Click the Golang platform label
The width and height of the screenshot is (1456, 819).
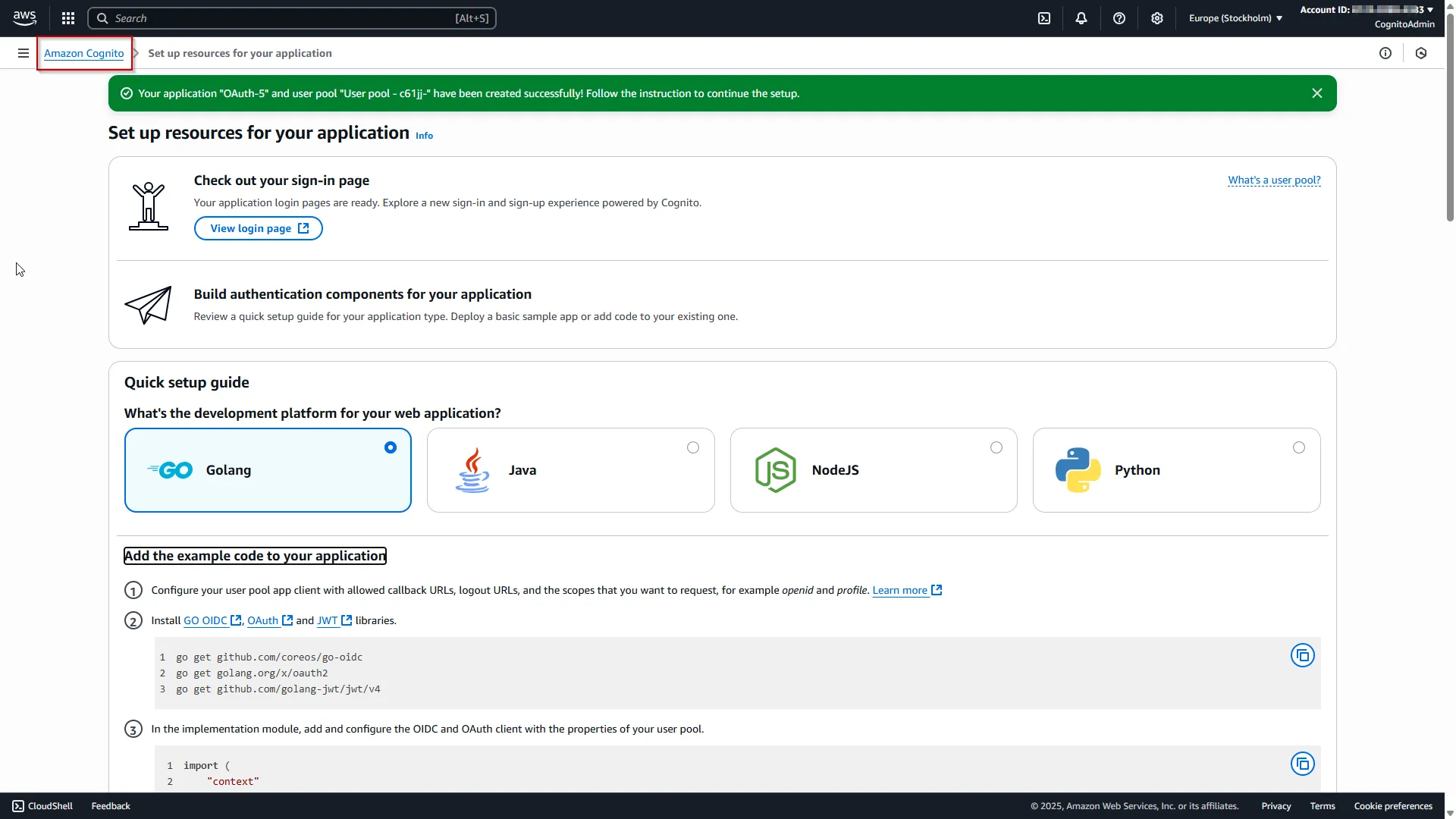point(228,470)
